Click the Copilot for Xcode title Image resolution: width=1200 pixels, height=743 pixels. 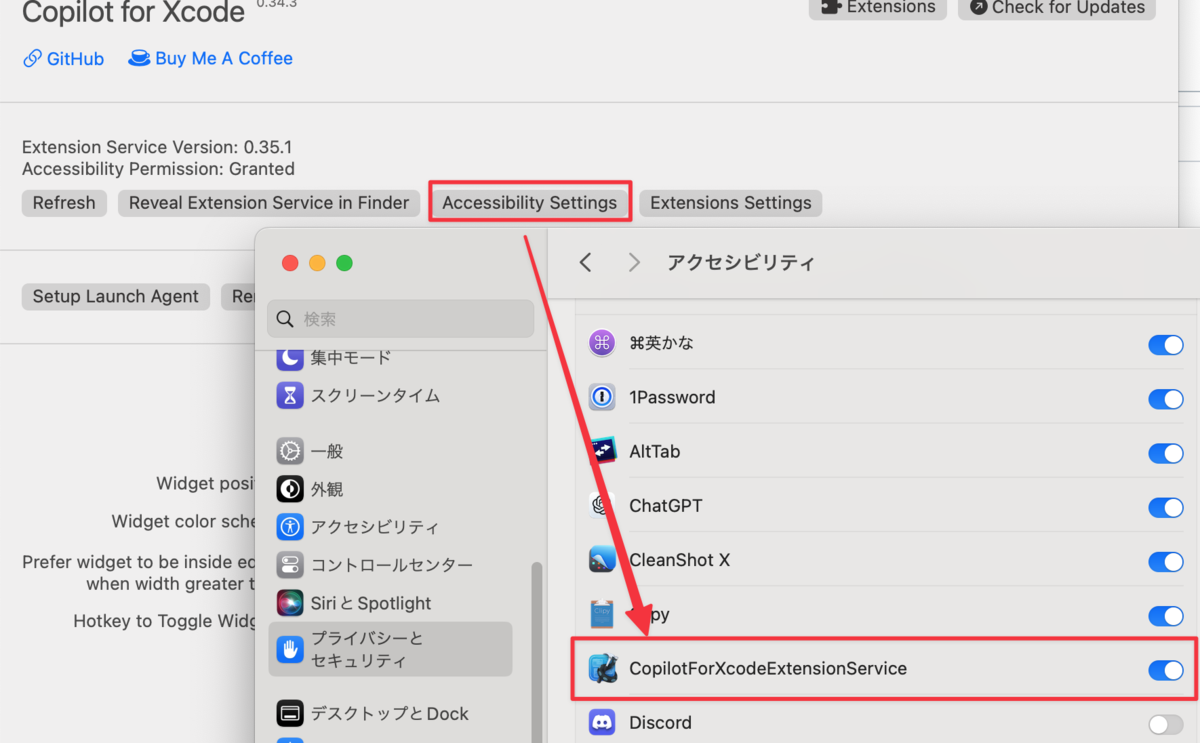coord(133,13)
